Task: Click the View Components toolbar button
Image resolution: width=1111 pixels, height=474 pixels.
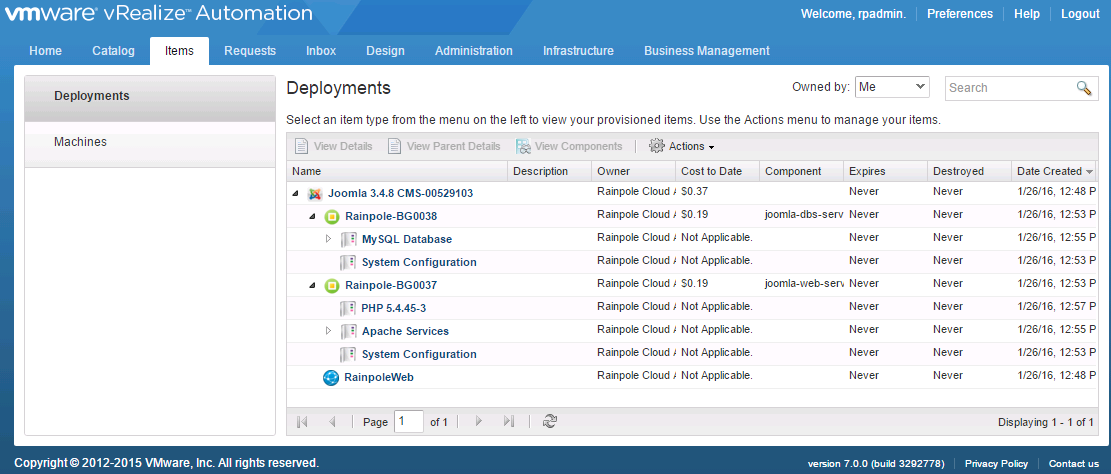Action: pyautogui.click(x=570, y=146)
